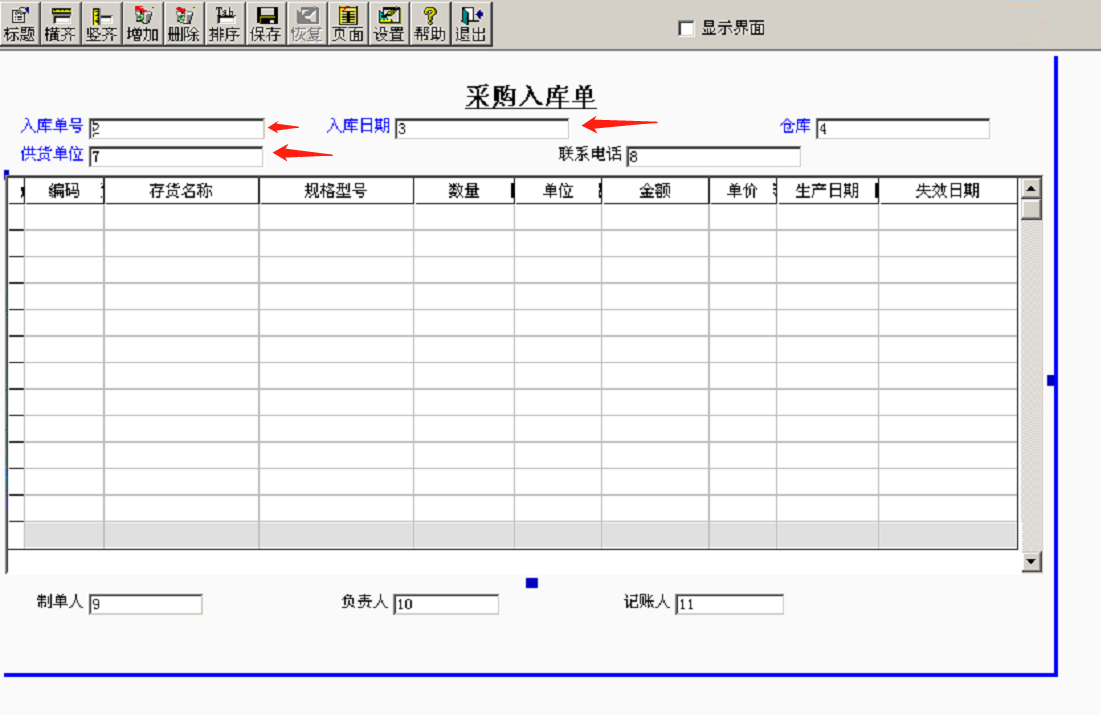Select the 单位 column header

click(x=558, y=191)
